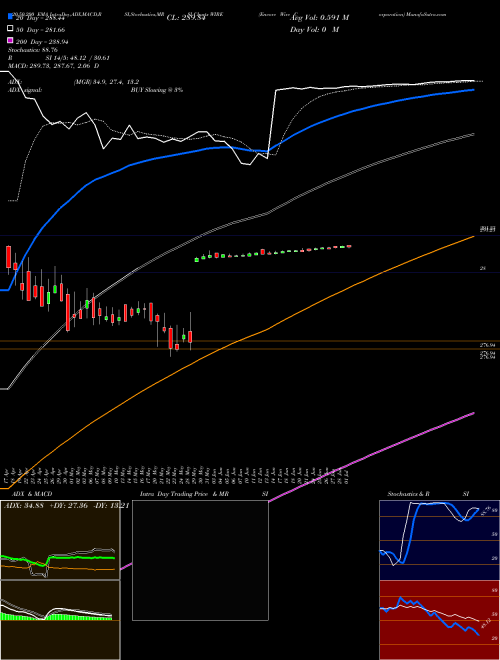Select the '200 Day = 238.94' legend text
Screen dimensions: 500x660
[x=43, y=42]
